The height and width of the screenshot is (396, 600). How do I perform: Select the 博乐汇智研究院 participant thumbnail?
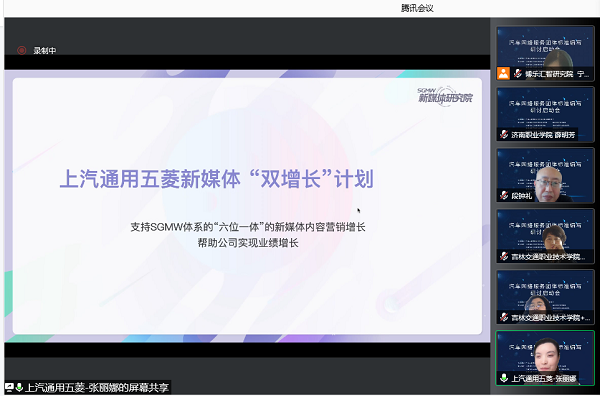[545, 53]
